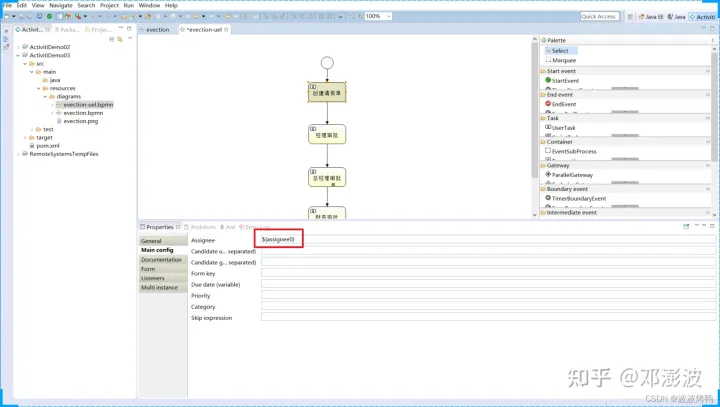Screen dimensions: 720x407
Task: Click the start event circle on canvas
Action: tap(327, 63)
